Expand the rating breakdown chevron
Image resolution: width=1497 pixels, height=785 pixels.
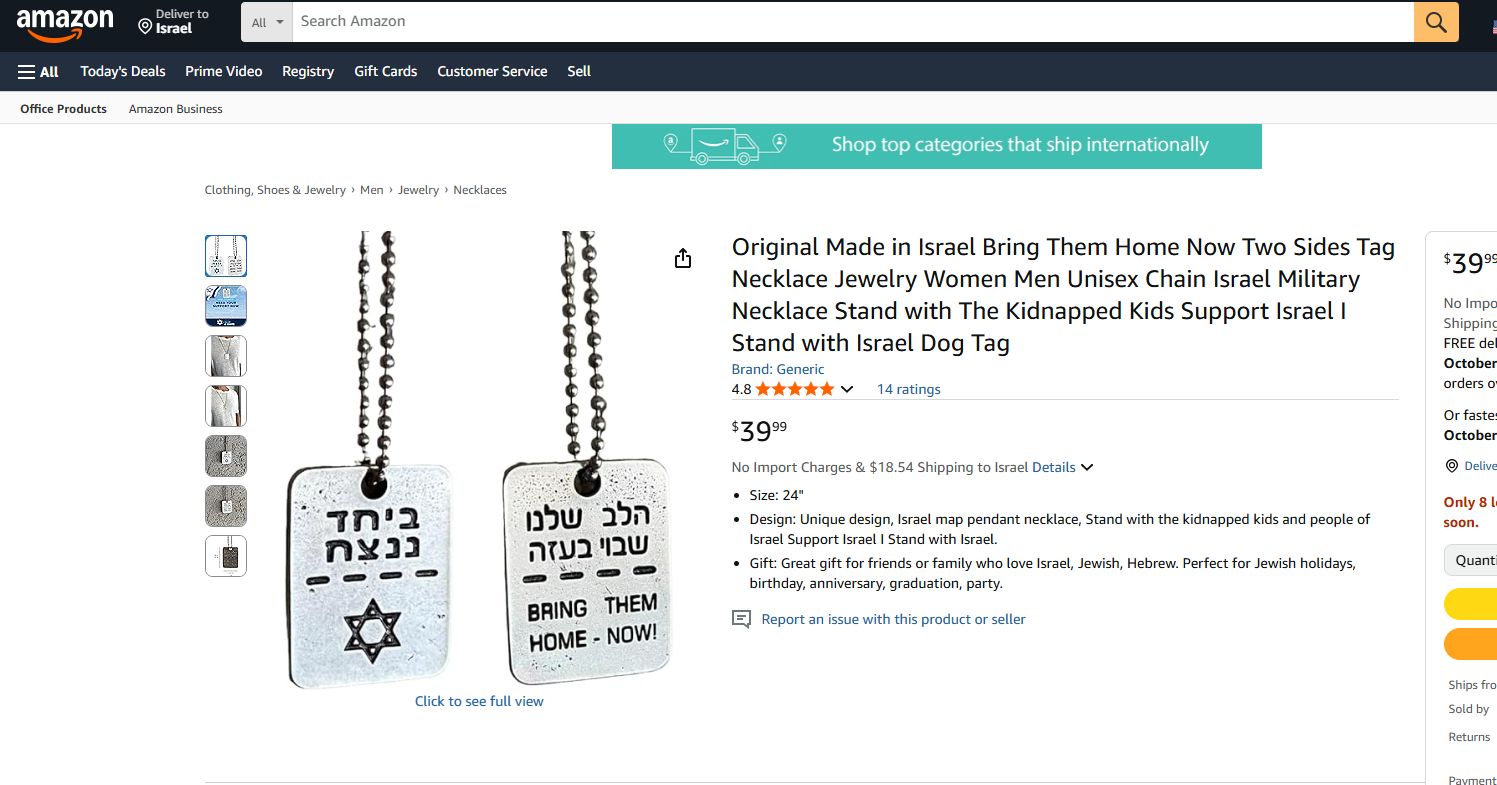coord(847,389)
